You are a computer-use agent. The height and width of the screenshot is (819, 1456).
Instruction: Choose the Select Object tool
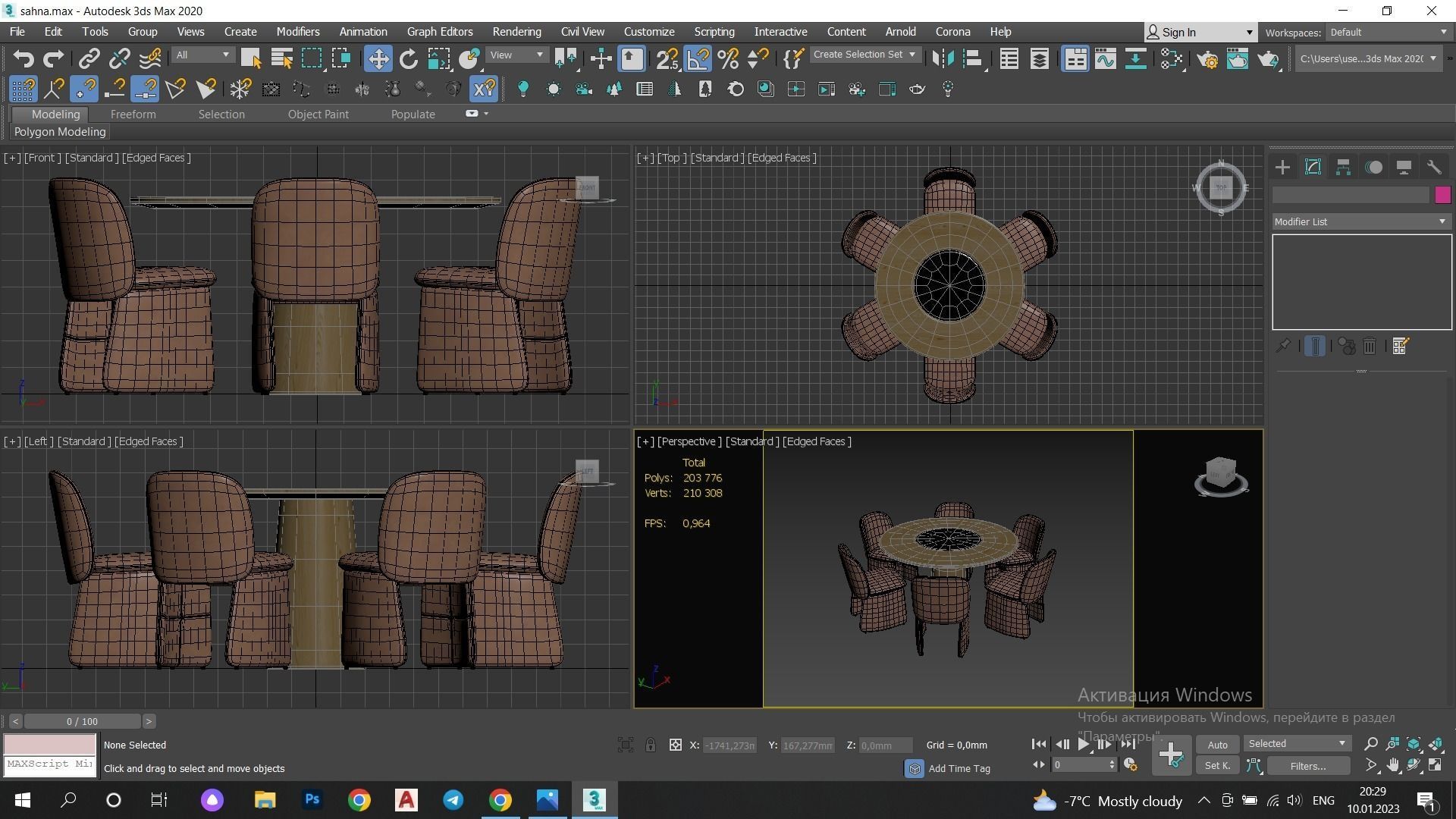[250, 58]
